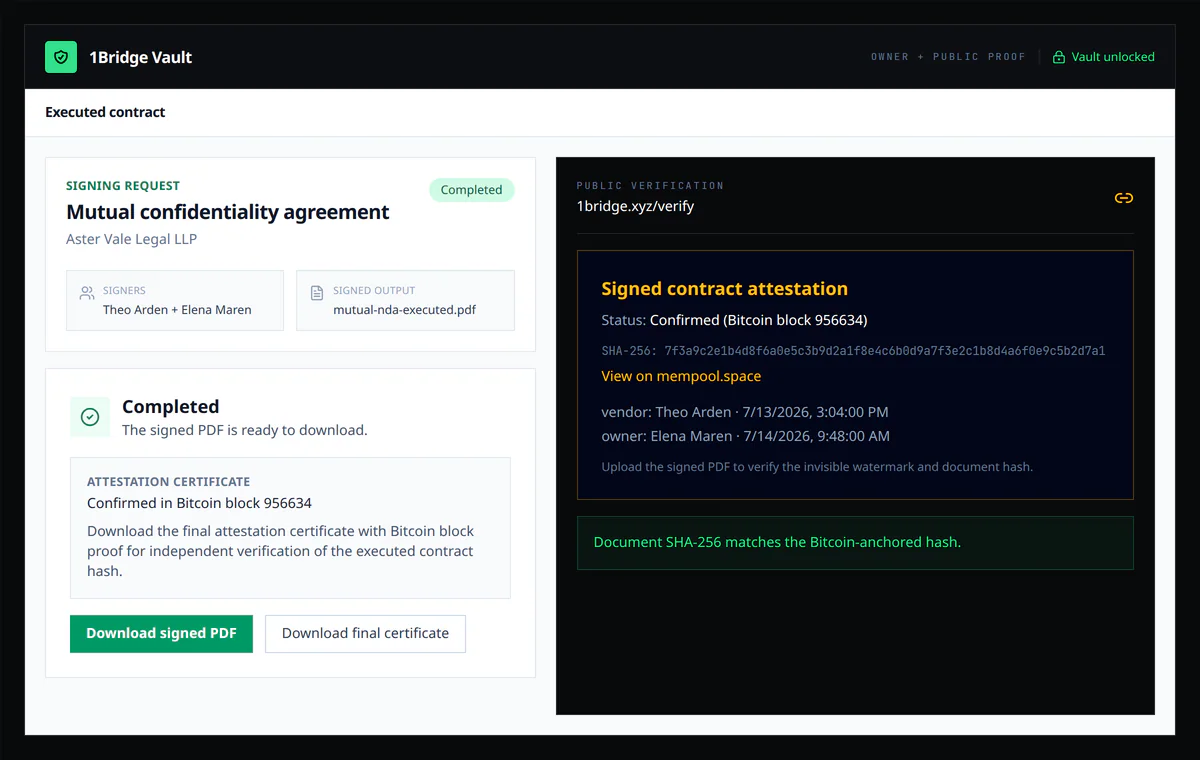The height and width of the screenshot is (760, 1200).
Task: Click the attestation certificate description paragraph
Action: 281,551
